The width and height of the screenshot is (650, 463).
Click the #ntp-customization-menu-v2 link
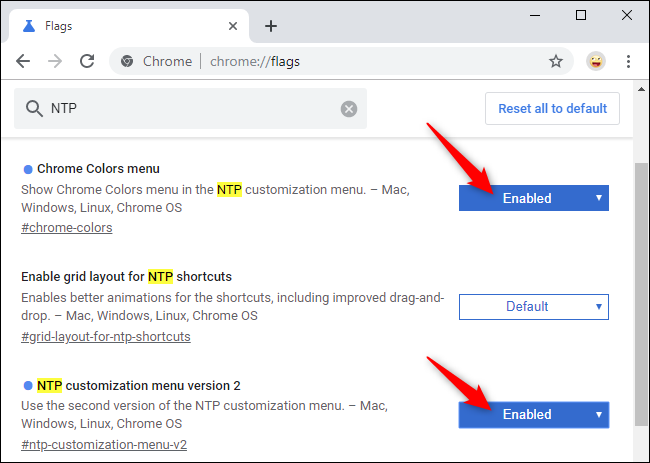point(103,445)
